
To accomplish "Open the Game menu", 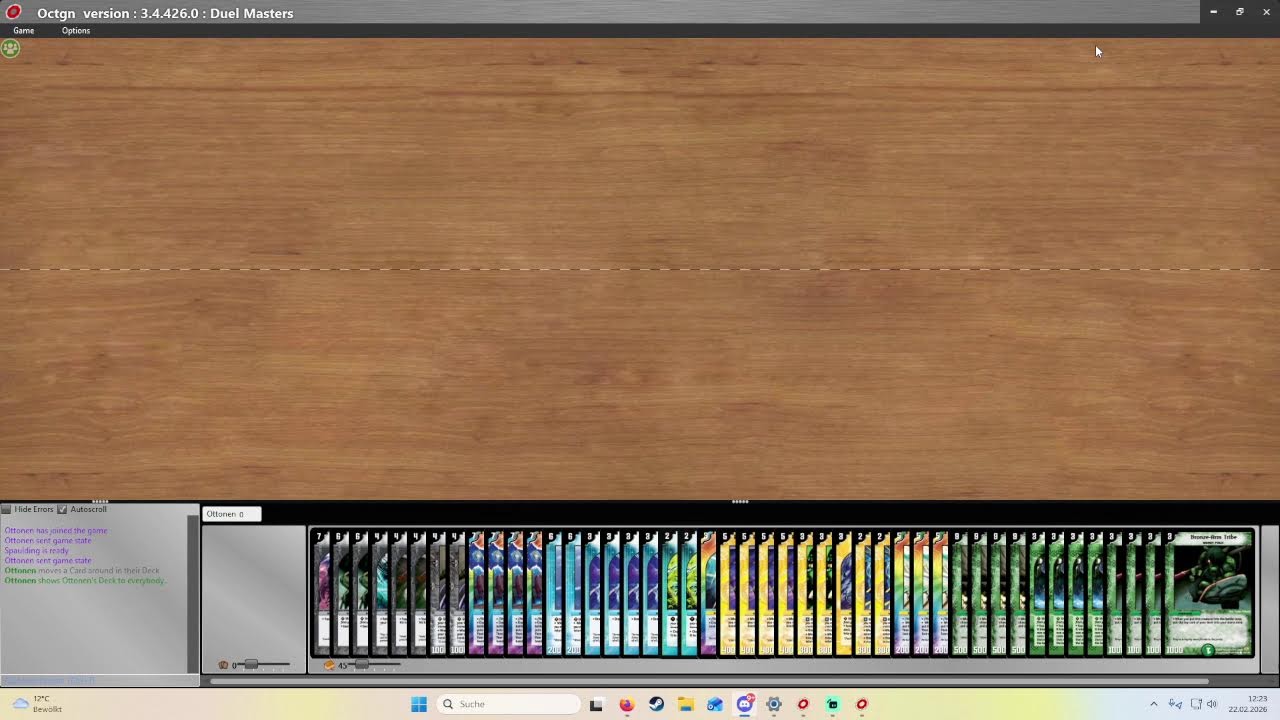I will click(23, 31).
